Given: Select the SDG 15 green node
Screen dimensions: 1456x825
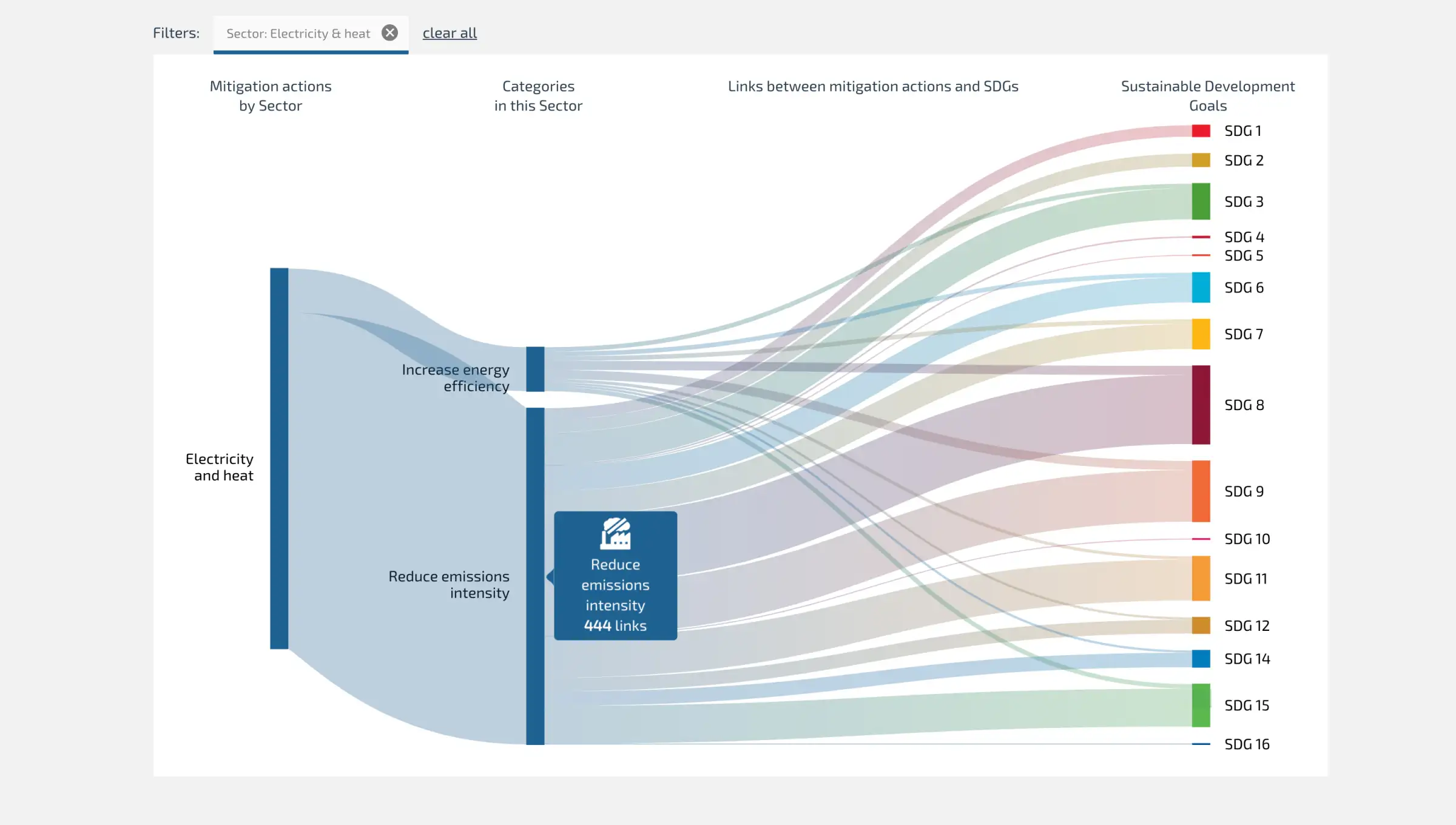Looking at the screenshot, I should 1201,705.
